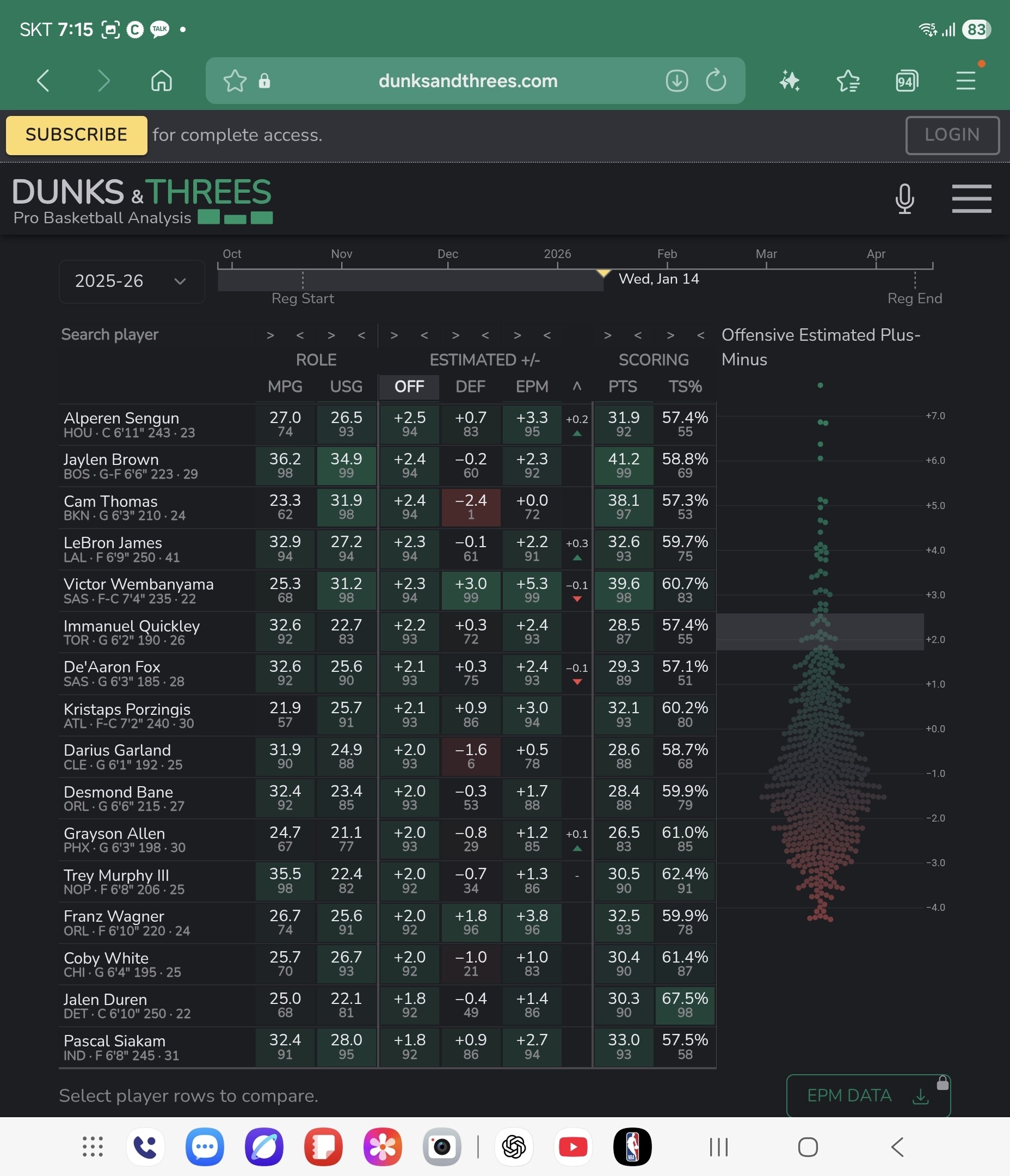Tap the microphone icon in the site header
This screenshot has width=1010, height=1176.
coord(904,199)
